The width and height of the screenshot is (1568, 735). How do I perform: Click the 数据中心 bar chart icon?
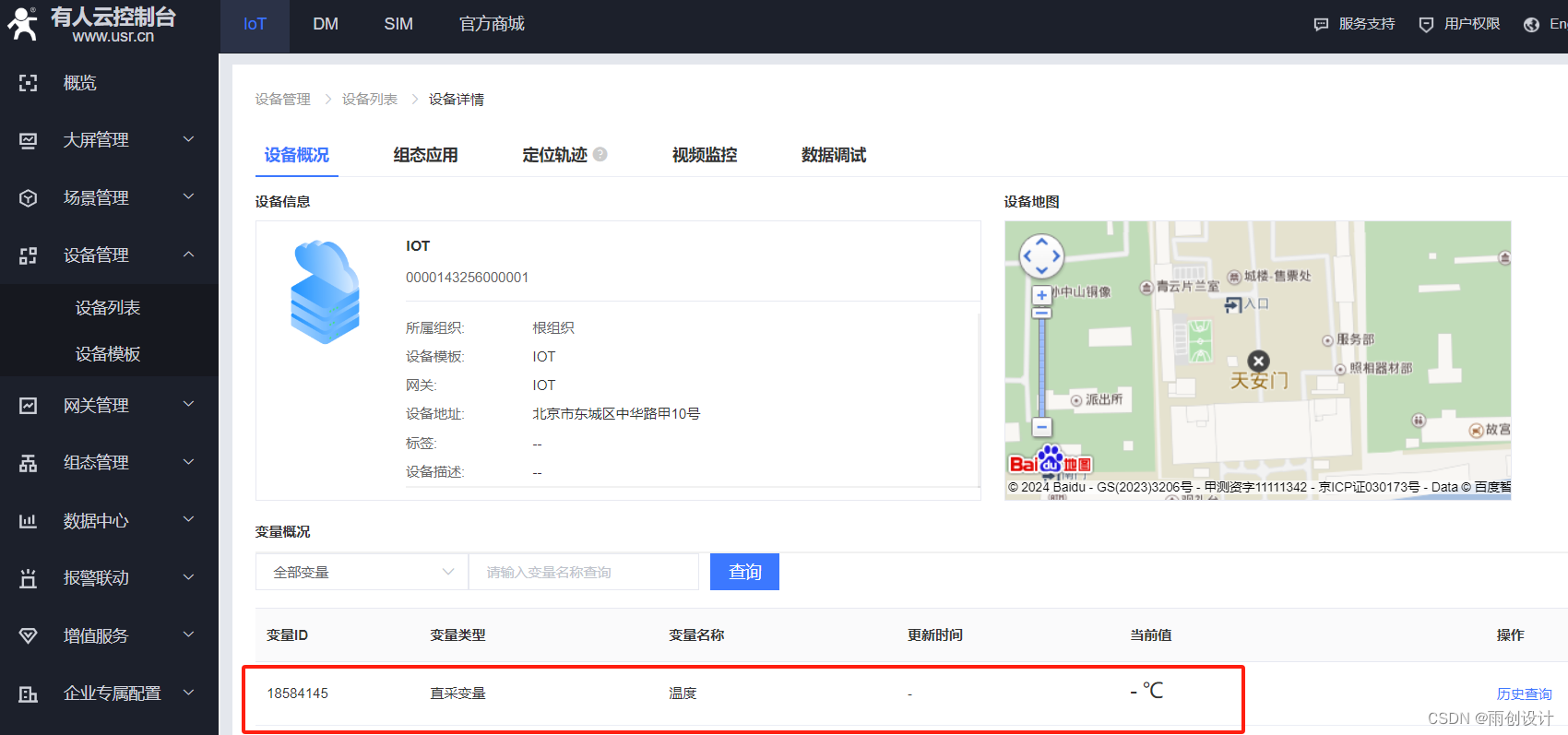29,521
